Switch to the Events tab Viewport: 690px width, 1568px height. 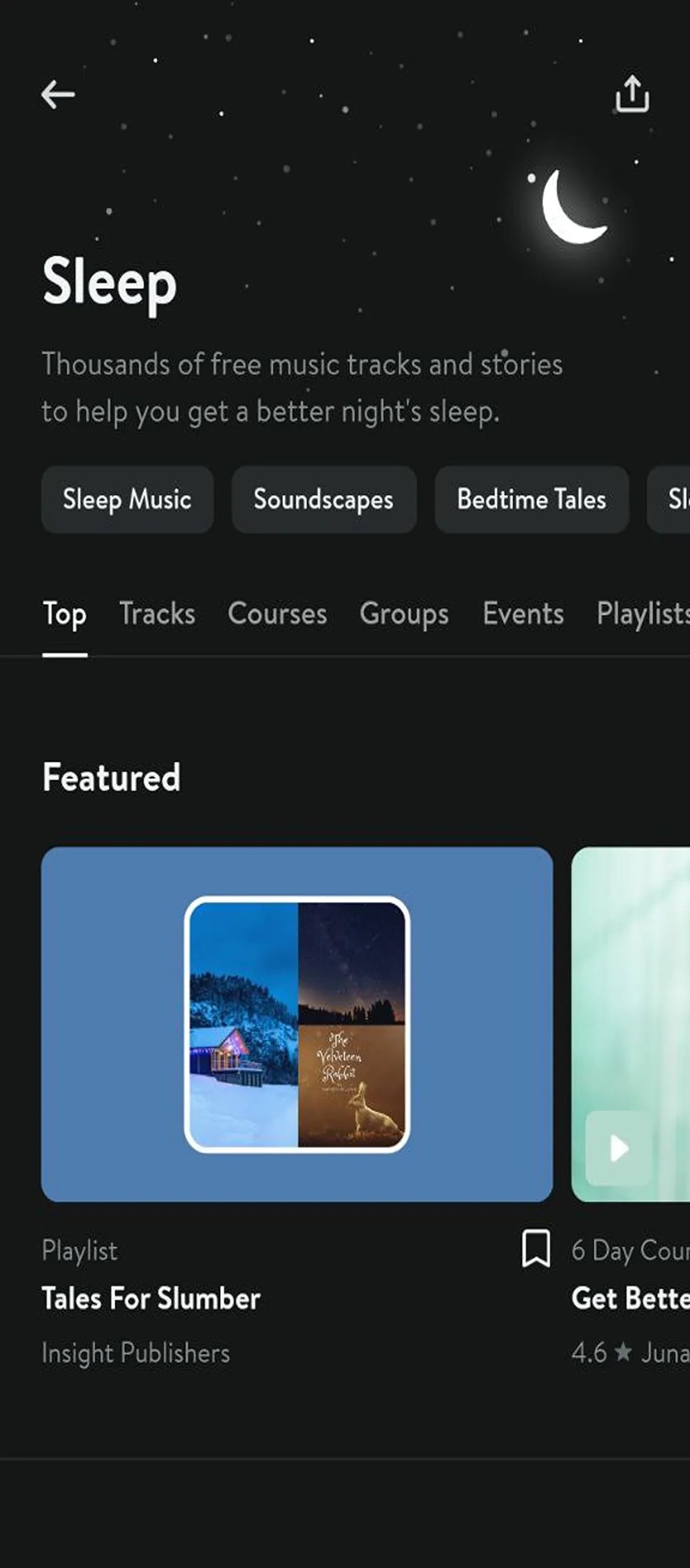[523, 615]
